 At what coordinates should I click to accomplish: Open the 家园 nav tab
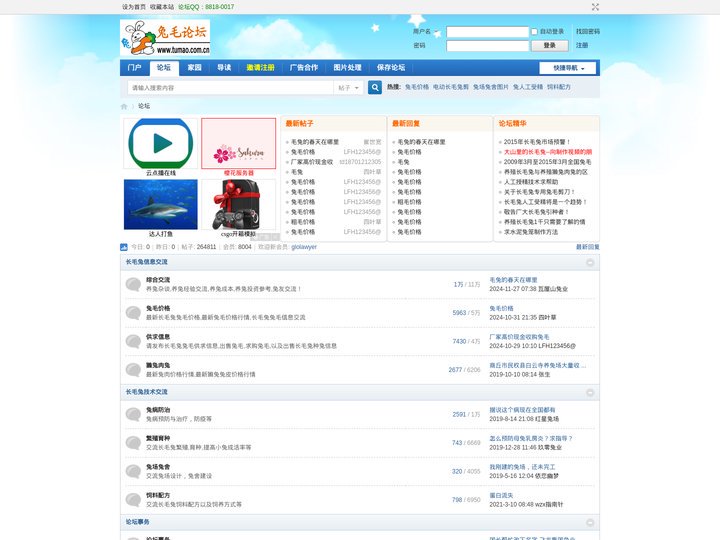pos(195,68)
